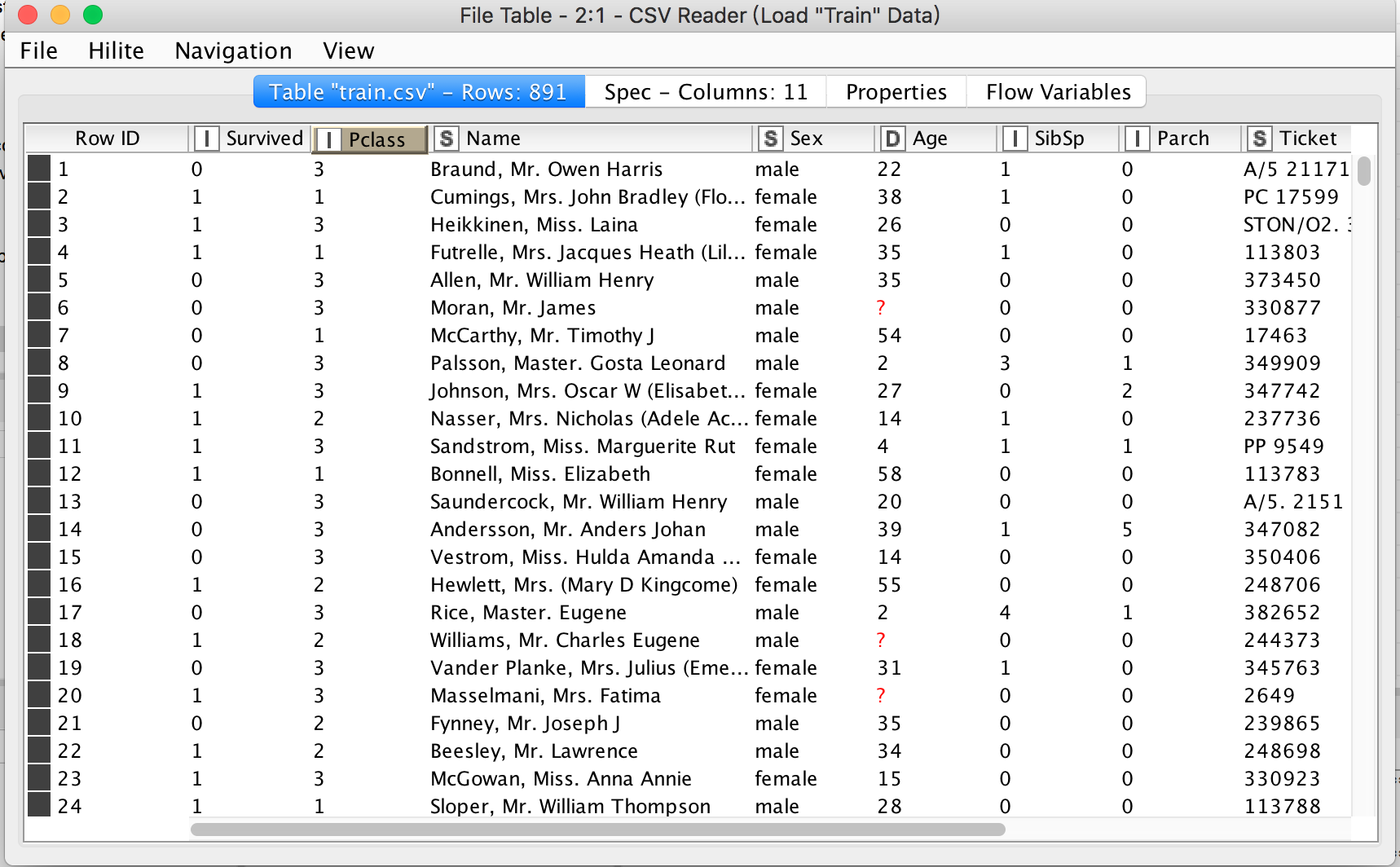Open the Navigation menu
The width and height of the screenshot is (1400, 867).
click(x=233, y=51)
